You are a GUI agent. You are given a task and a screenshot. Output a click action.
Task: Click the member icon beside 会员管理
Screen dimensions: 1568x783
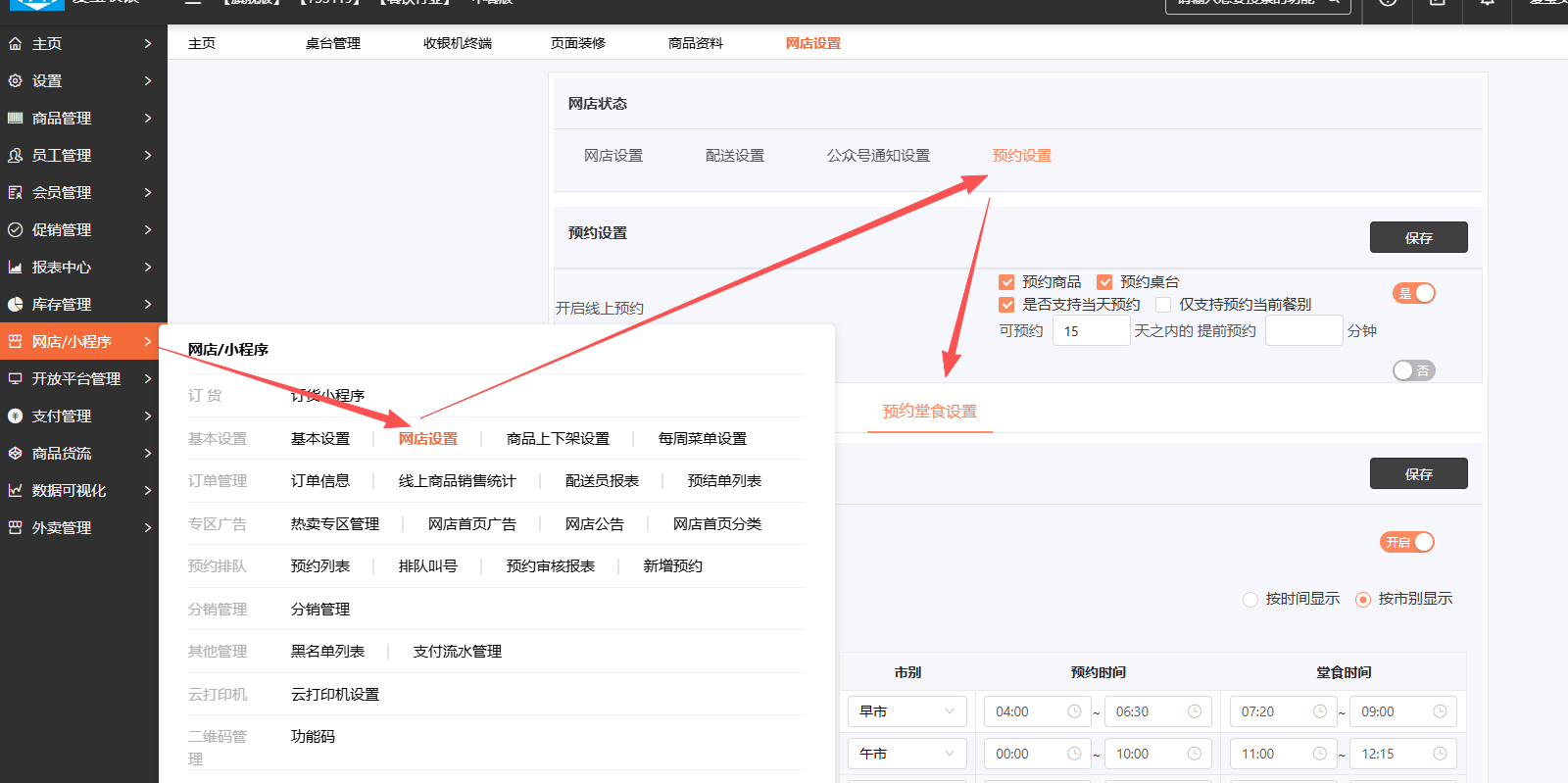tap(15, 193)
